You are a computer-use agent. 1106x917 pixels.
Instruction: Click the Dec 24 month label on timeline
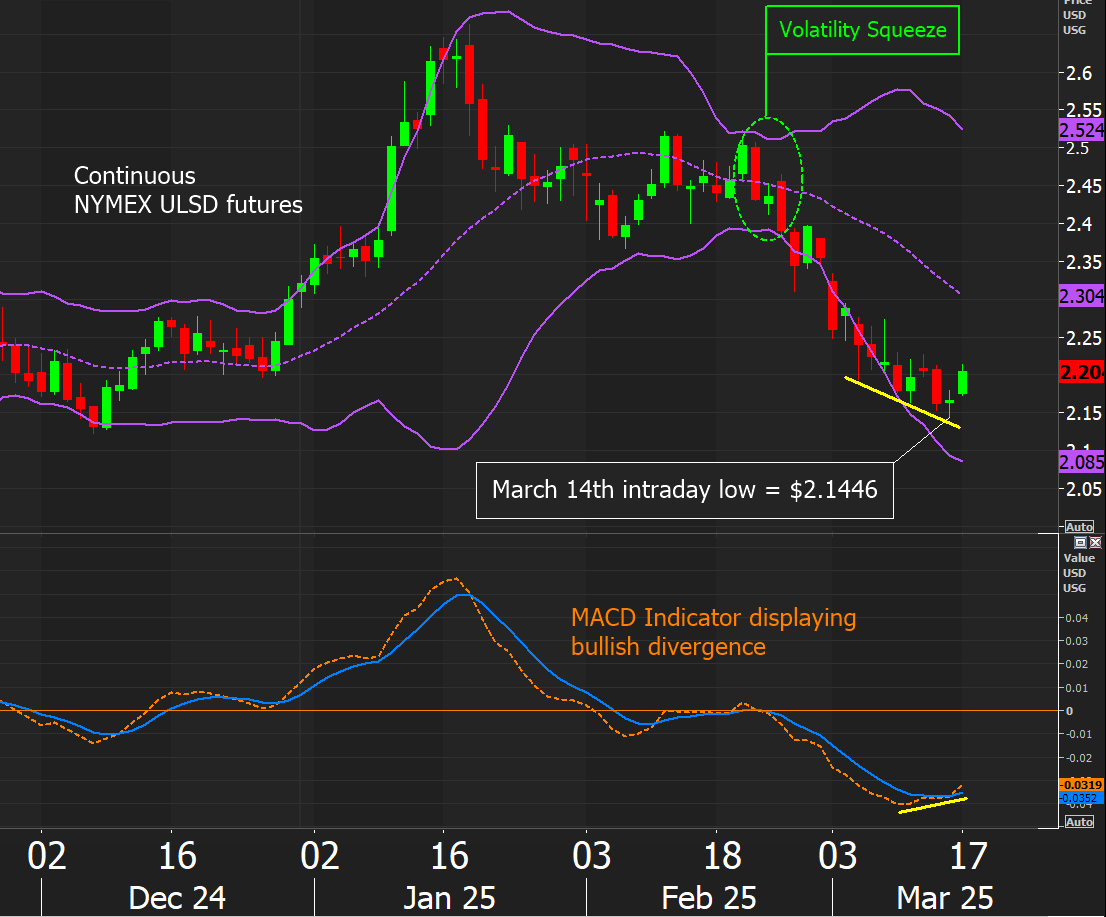[x=176, y=897]
